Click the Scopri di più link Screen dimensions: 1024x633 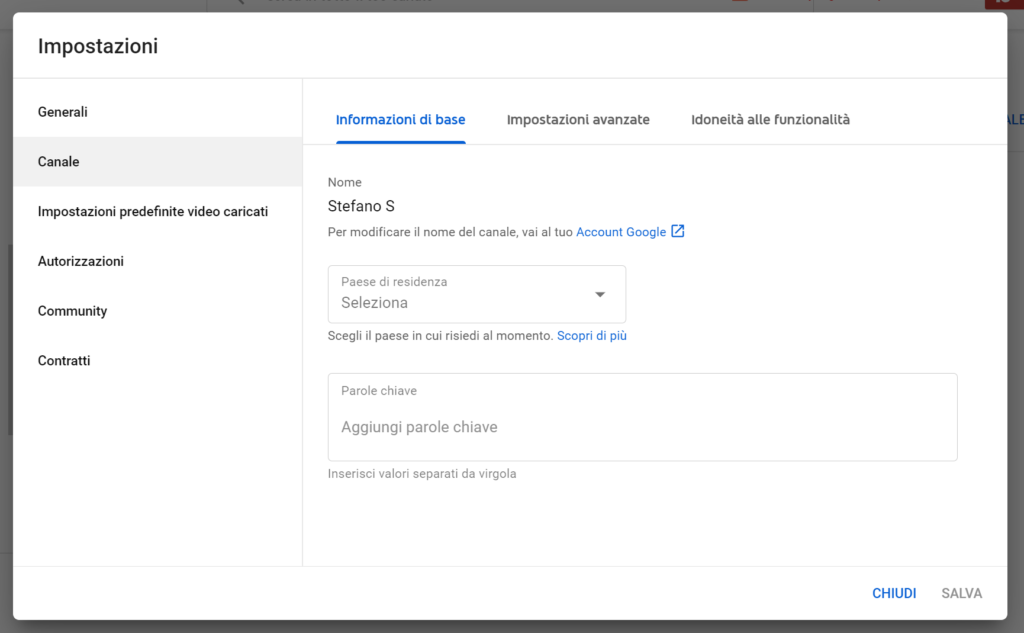[592, 336]
